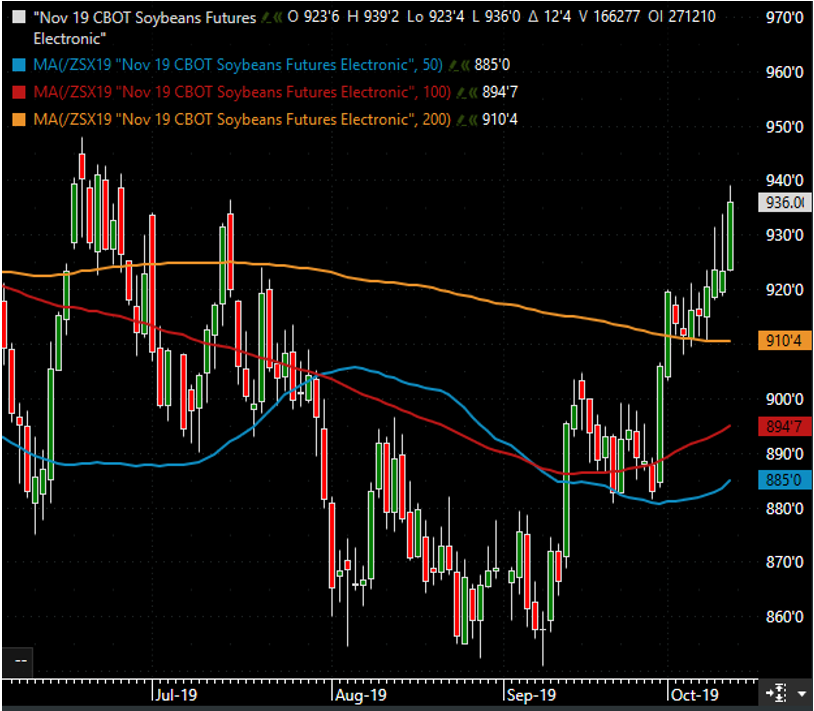Click the 936.00 last price bubble on axis
The image size is (814, 711).
click(x=785, y=202)
